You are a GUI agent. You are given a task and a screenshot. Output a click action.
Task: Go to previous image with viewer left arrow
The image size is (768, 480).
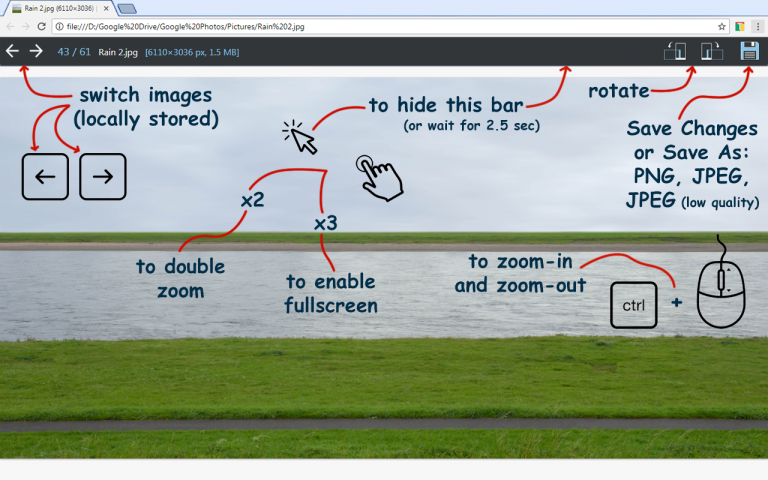[x=12, y=51]
